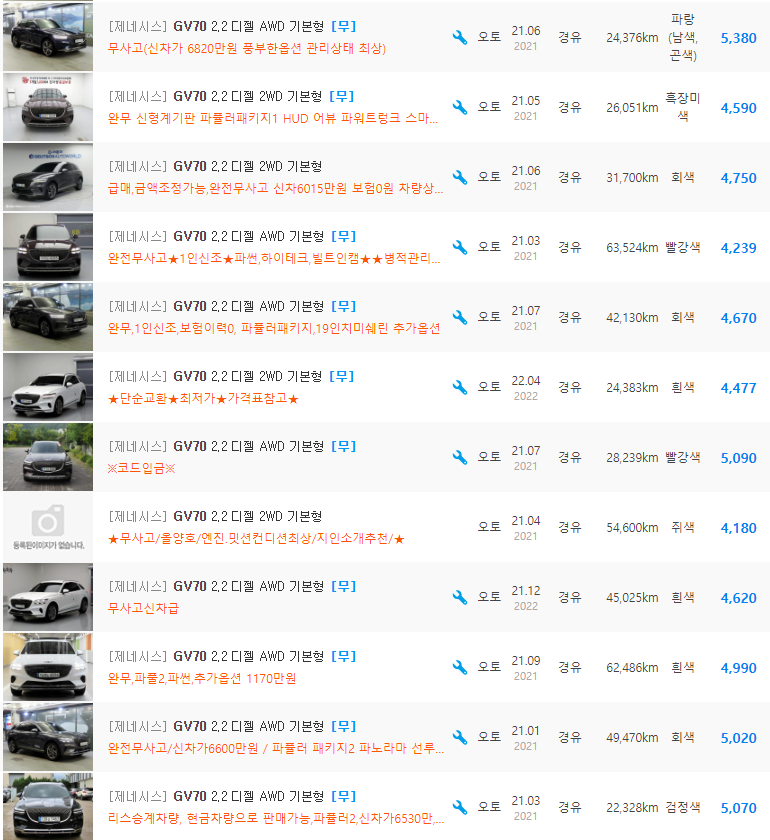Click the wrench icon on the 28,239km listing
This screenshot has width=770, height=840.
[460, 458]
